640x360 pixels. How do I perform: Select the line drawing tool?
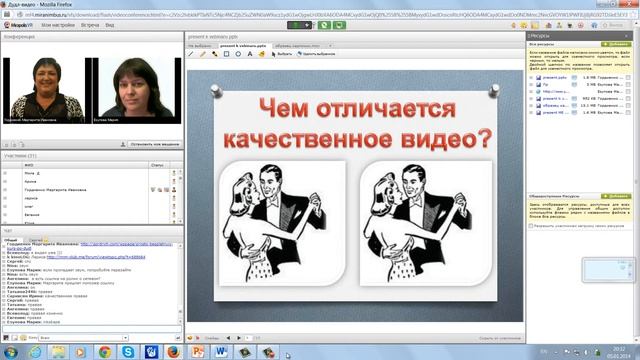[191, 54]
